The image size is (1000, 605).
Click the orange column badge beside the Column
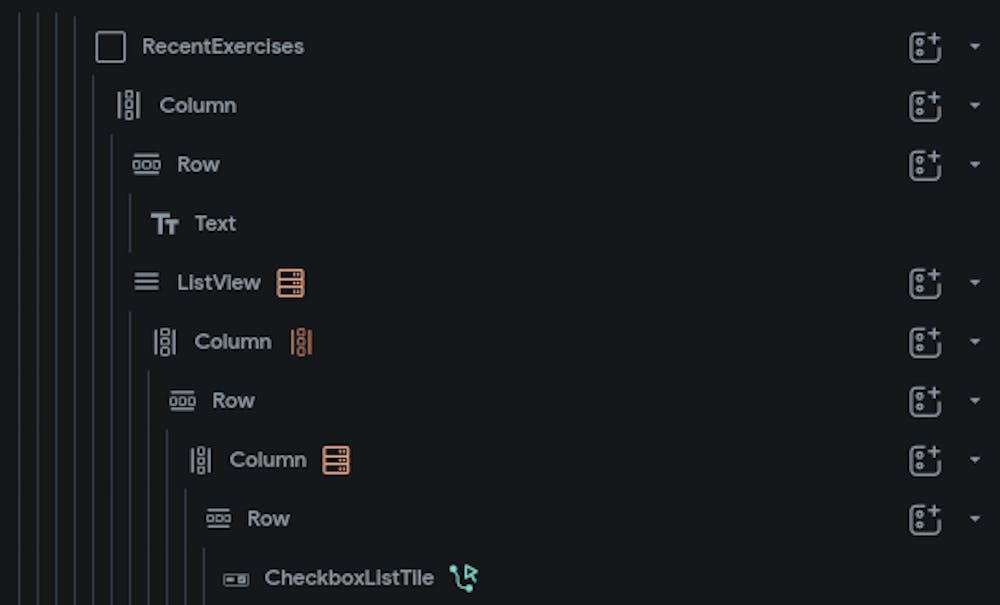[301, 342]
